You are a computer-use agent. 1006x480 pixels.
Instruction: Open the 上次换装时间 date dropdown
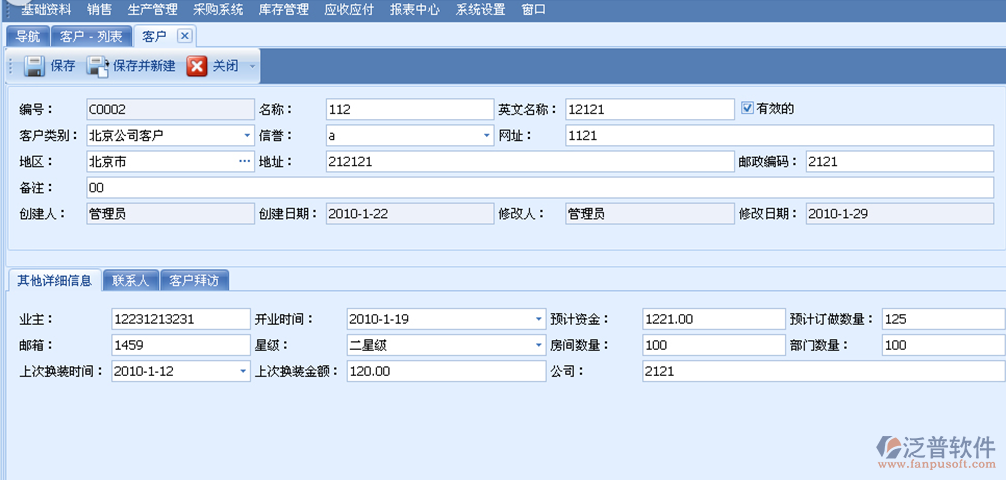pos(243,371)
